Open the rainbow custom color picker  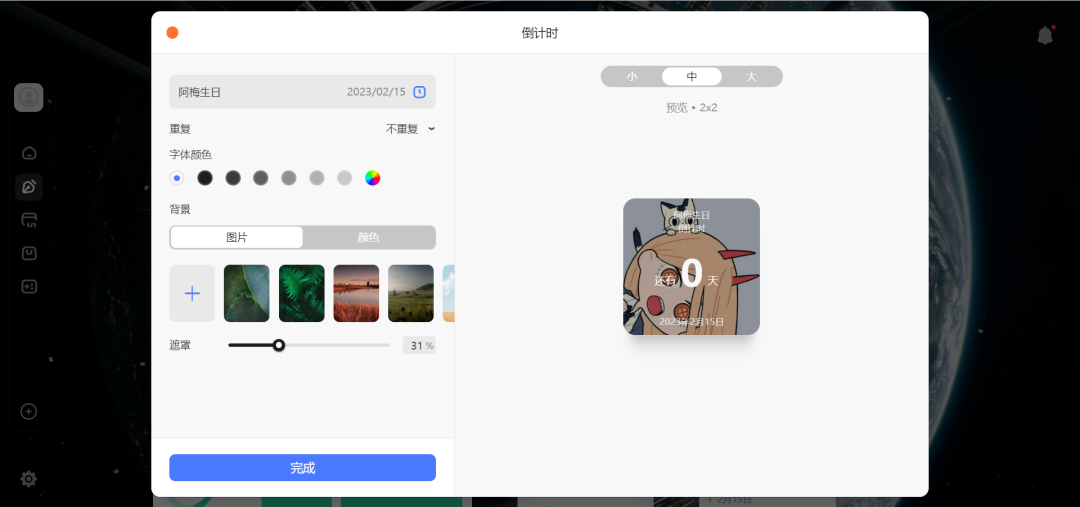pos(373,178)
